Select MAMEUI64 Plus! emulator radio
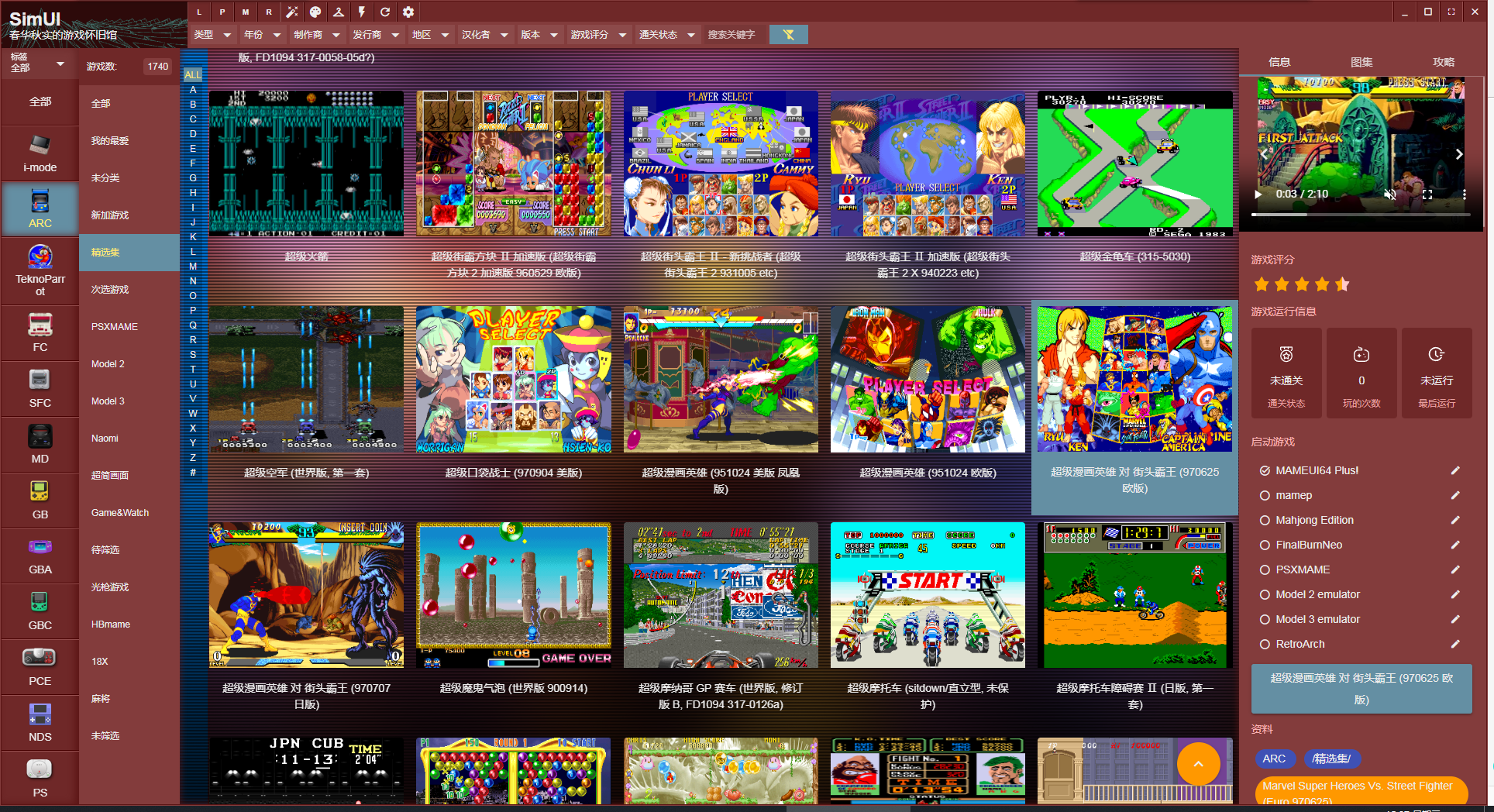1494x812 pixels. click(1265, 470)
